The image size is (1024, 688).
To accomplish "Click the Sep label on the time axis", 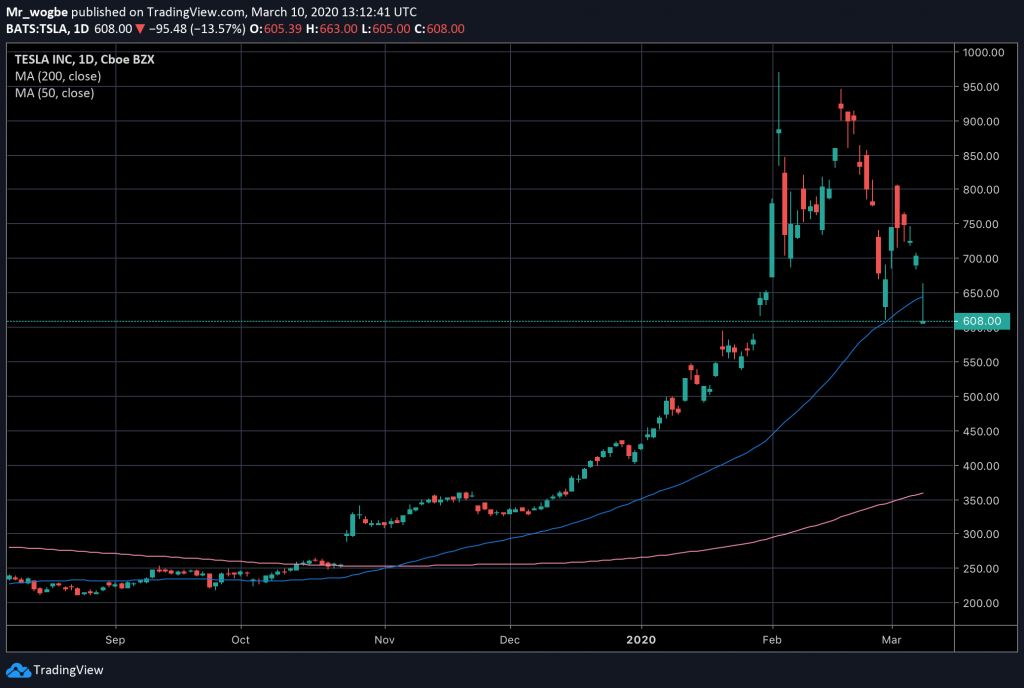I will click(115, 638).
